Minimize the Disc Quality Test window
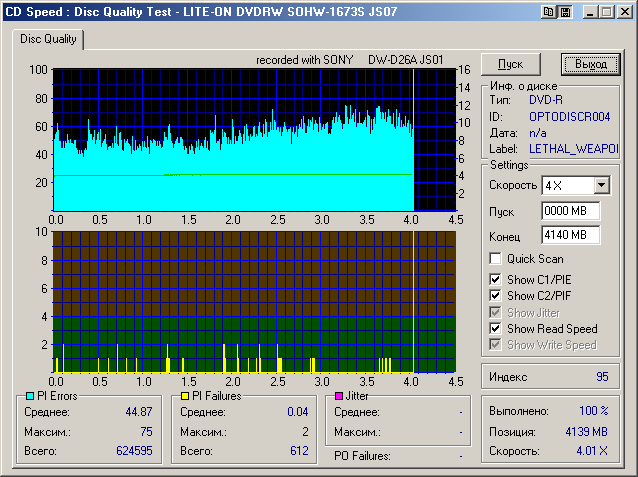The width and height of the screenshot is (638, 477). 591,12
